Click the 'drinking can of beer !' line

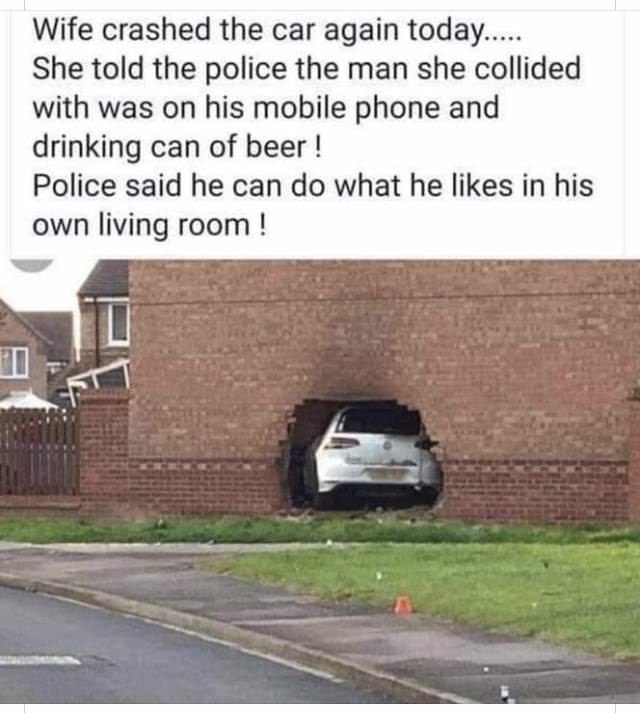click(177, 147)
